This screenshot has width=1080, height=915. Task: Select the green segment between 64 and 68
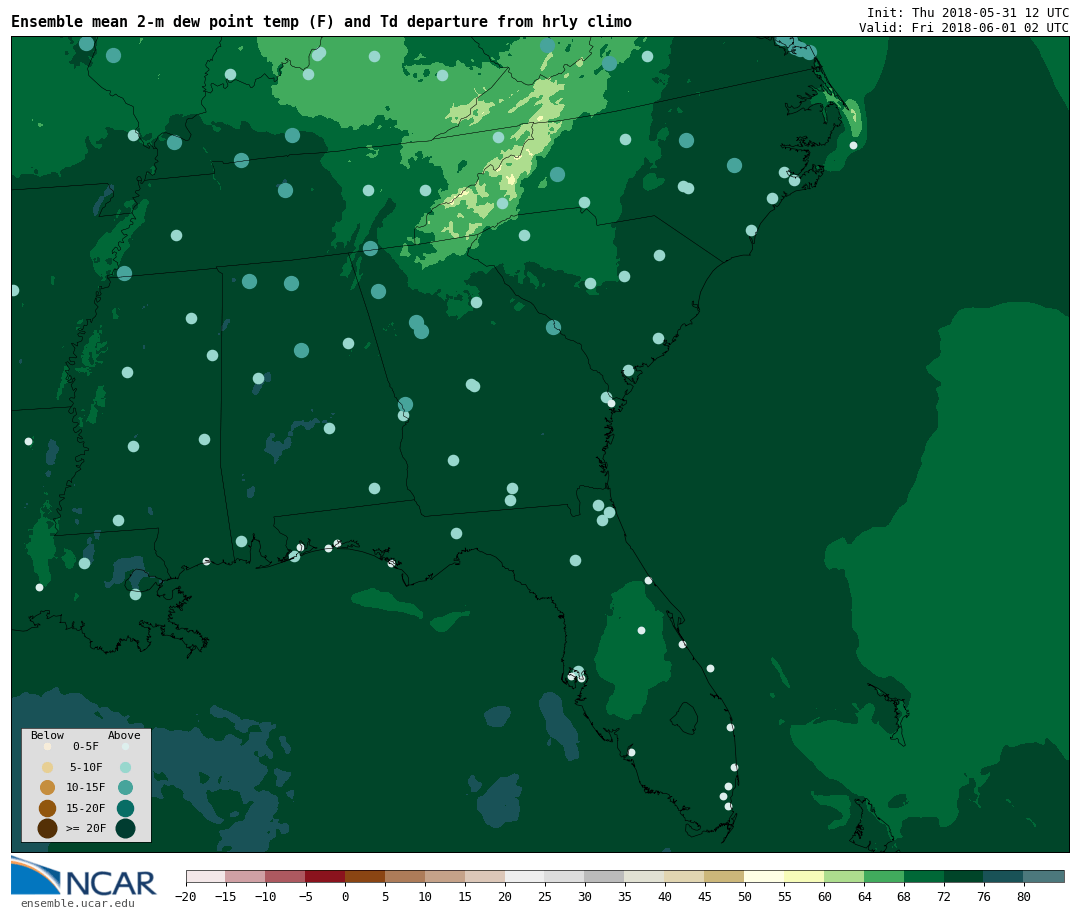(884, 876)
